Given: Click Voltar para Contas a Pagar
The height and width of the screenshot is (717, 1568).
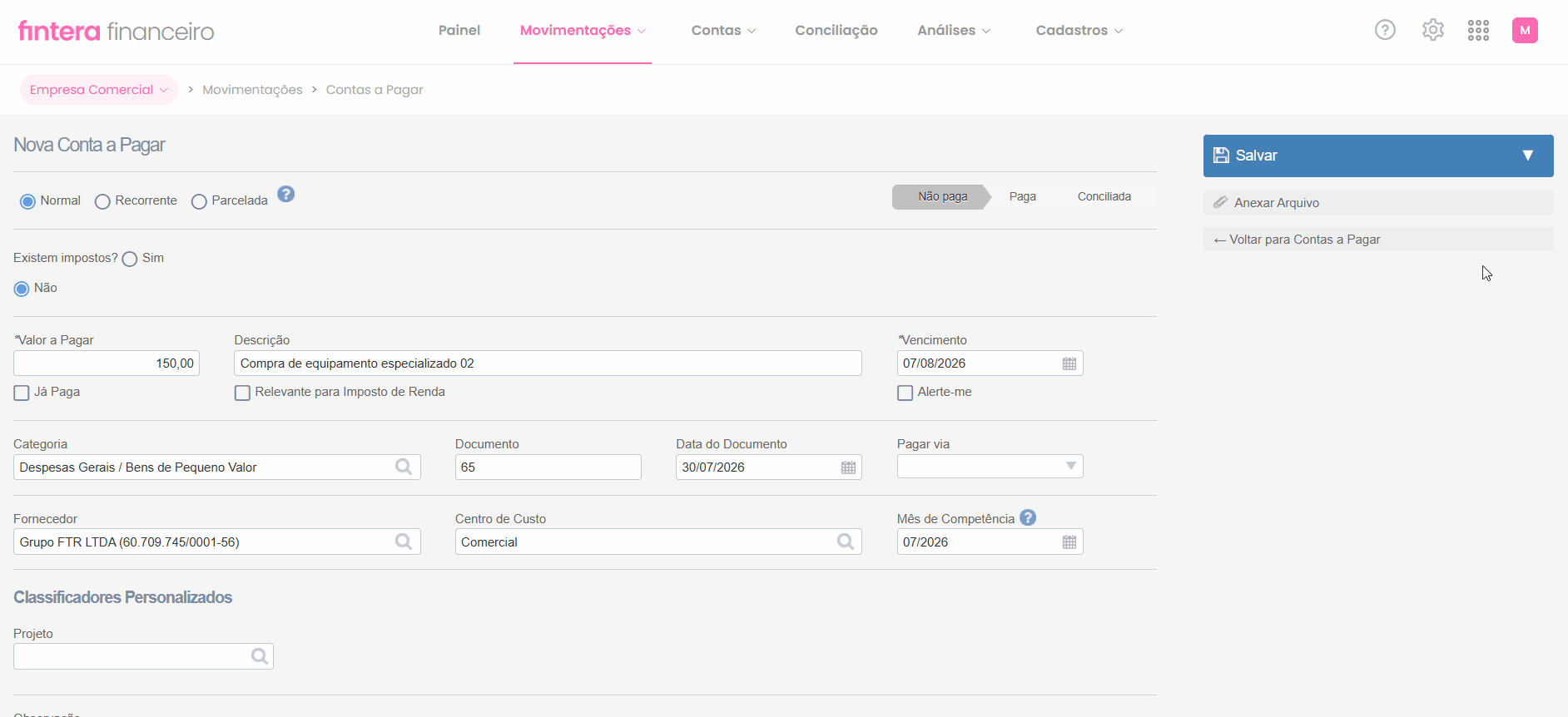Looking at the screenshot, I should [1378, 240].
